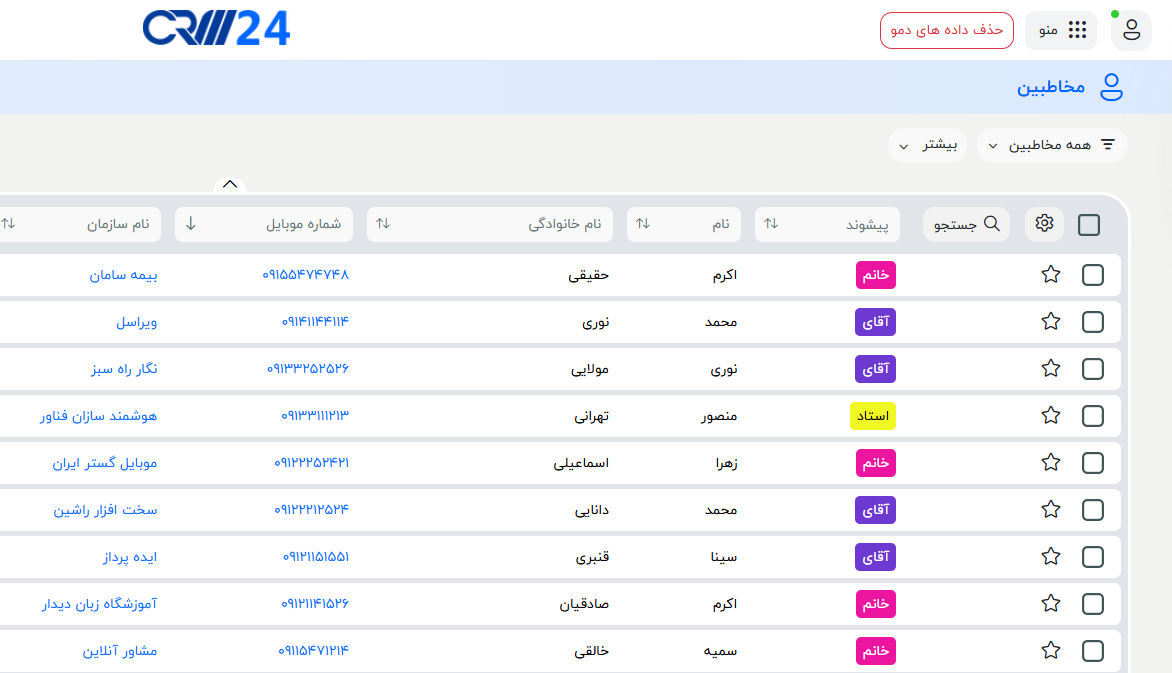Open the همه مخاطبین filter dropdown

tap(1052, 145)
